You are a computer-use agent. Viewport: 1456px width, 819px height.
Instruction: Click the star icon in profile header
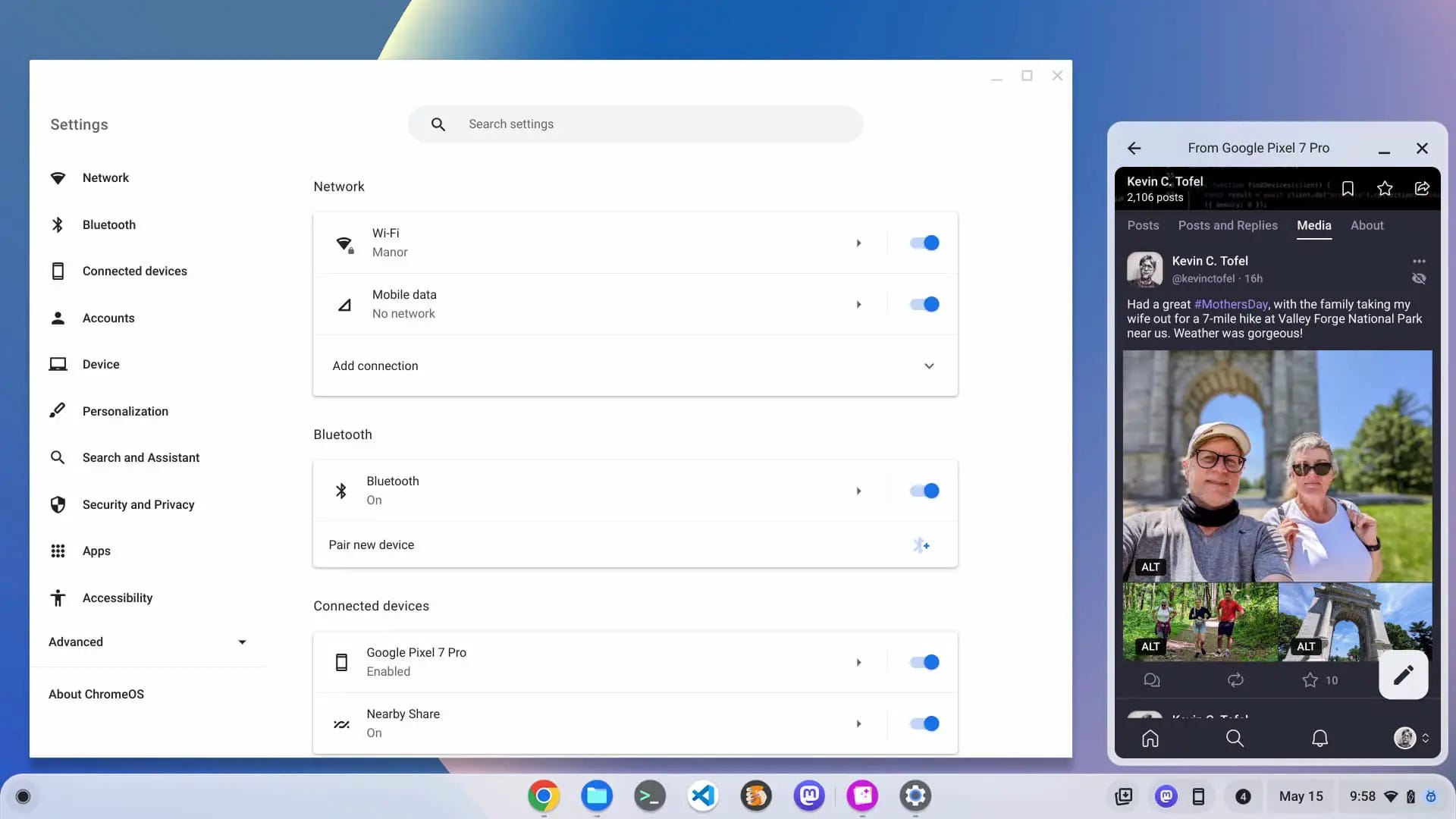(x=1385, y=188)
